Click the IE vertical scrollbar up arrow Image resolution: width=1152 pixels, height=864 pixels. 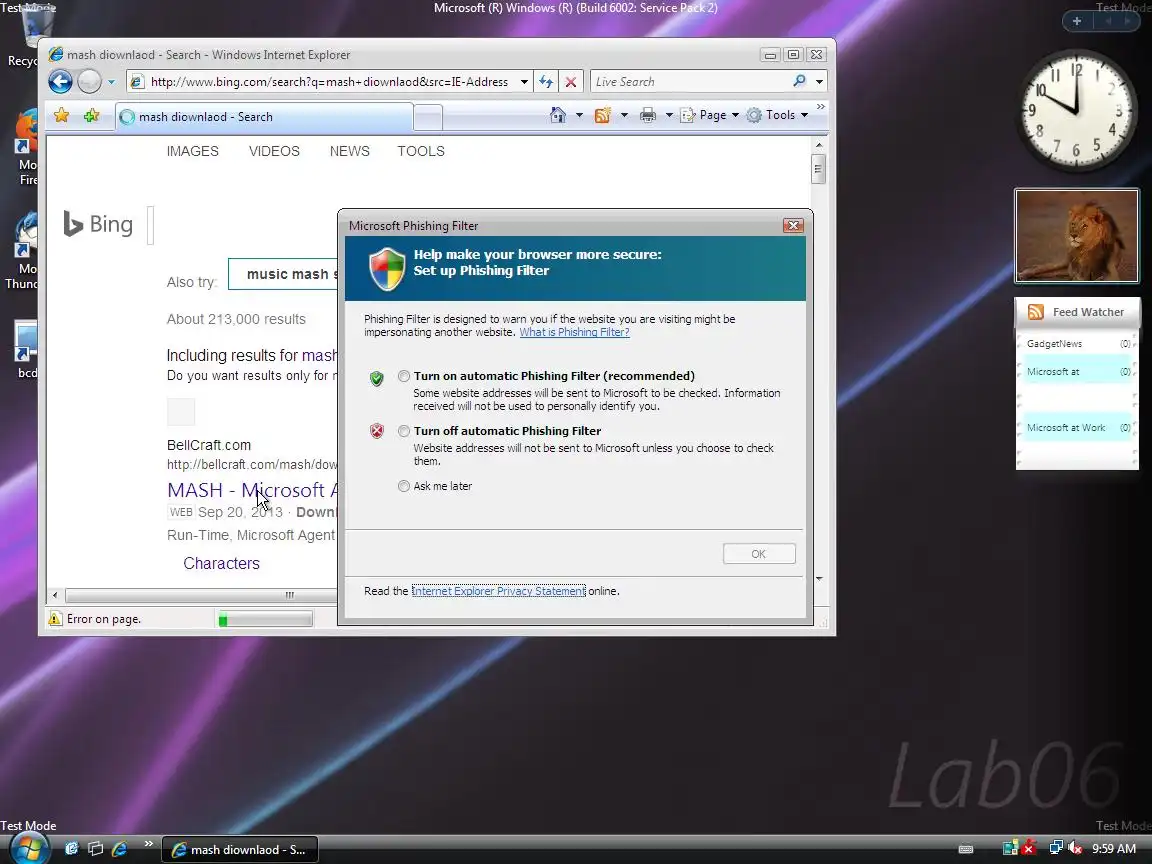coord(818,145)
